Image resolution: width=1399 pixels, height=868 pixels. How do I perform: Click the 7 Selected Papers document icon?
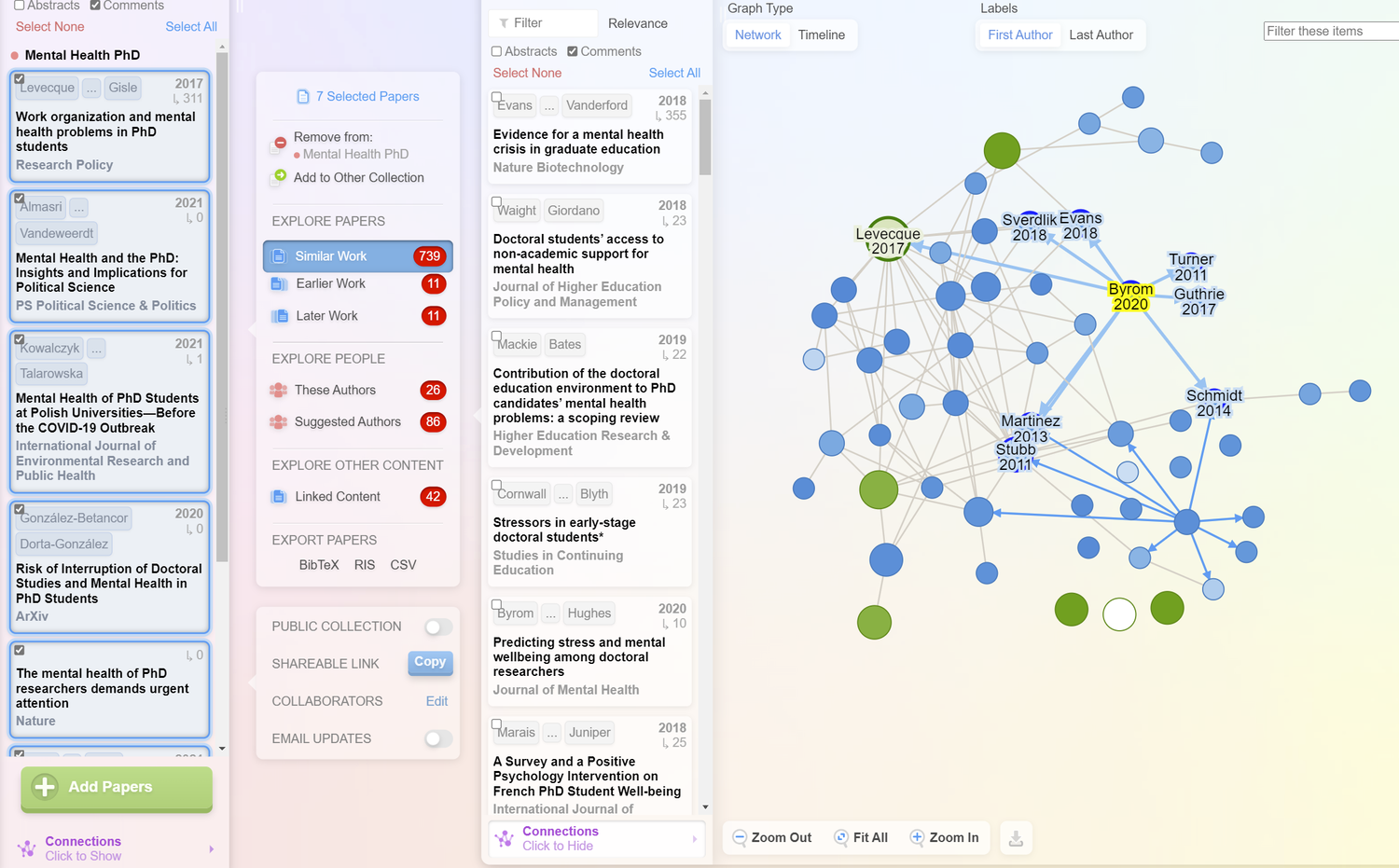point(302,97)
